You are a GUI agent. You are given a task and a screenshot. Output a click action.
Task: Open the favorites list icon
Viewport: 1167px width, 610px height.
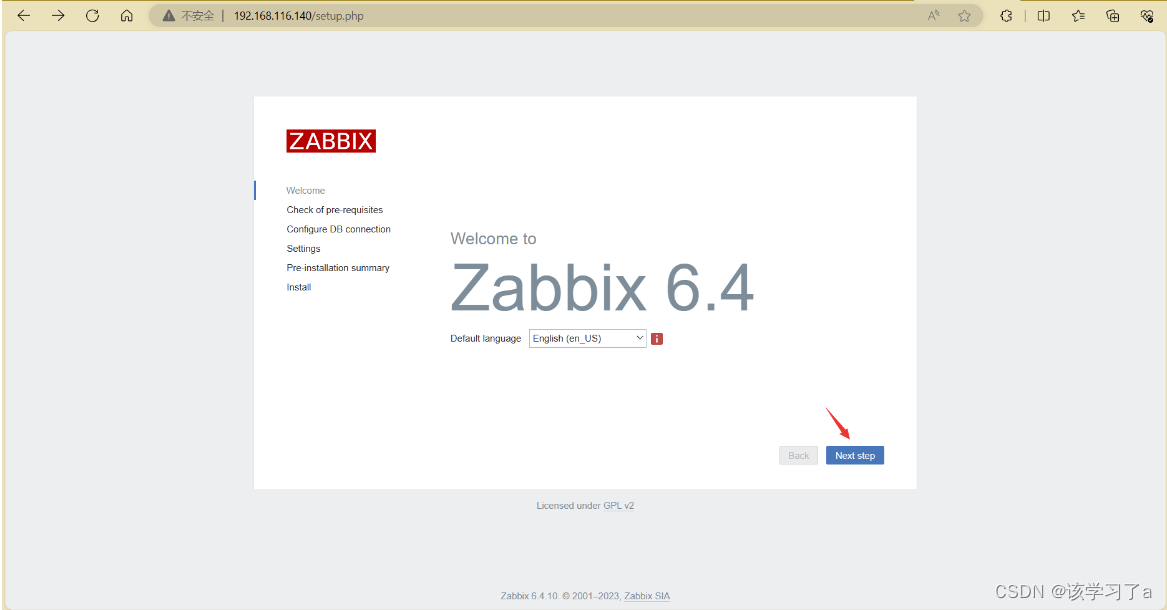coord(1078,16)
